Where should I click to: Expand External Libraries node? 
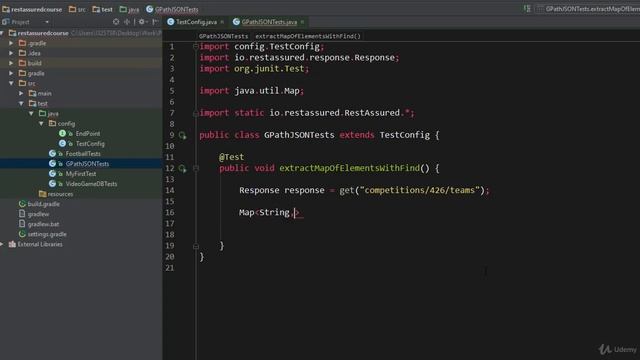tap(2, 244)
